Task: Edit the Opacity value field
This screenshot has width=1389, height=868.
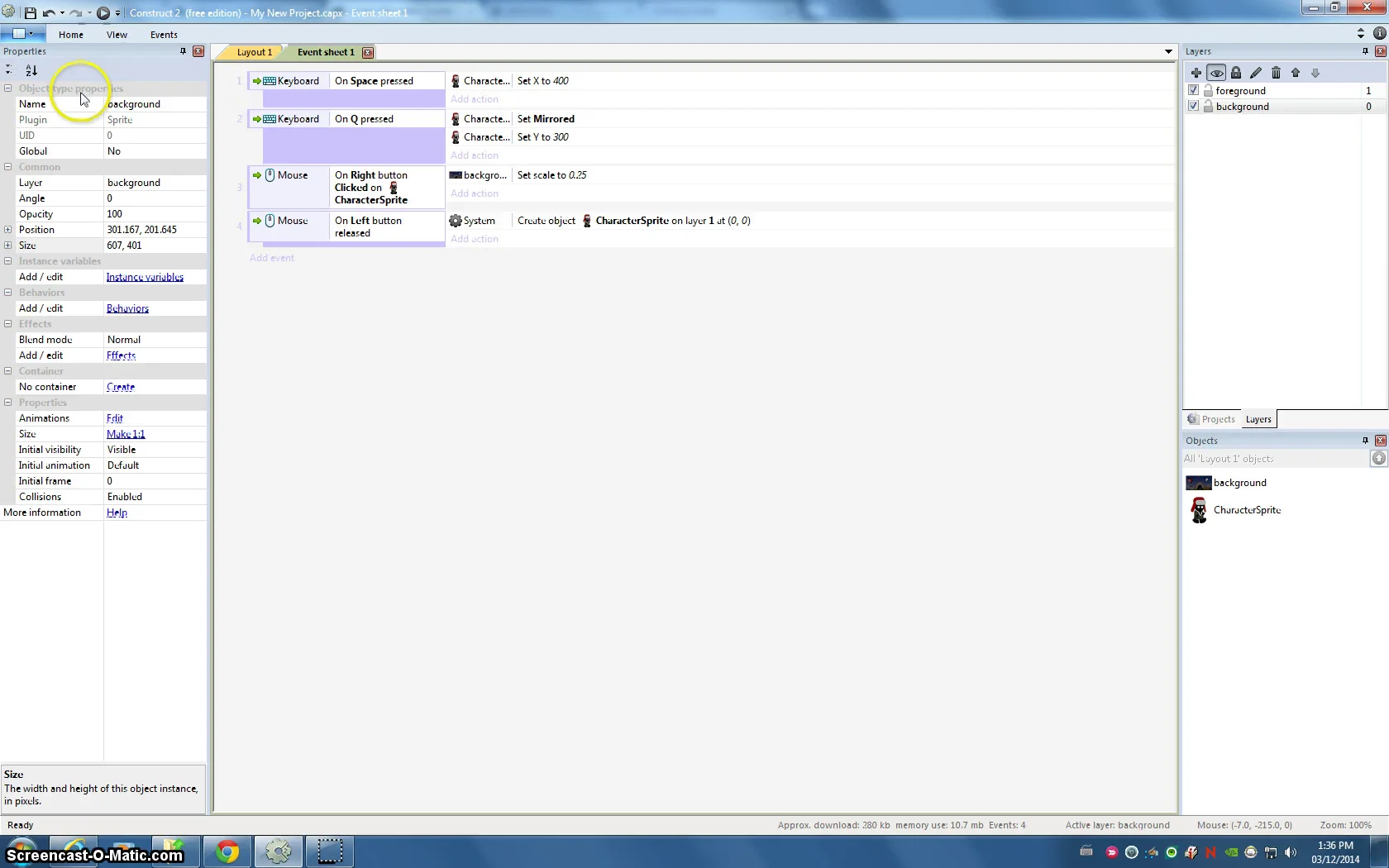Action: tap(155, 214)
